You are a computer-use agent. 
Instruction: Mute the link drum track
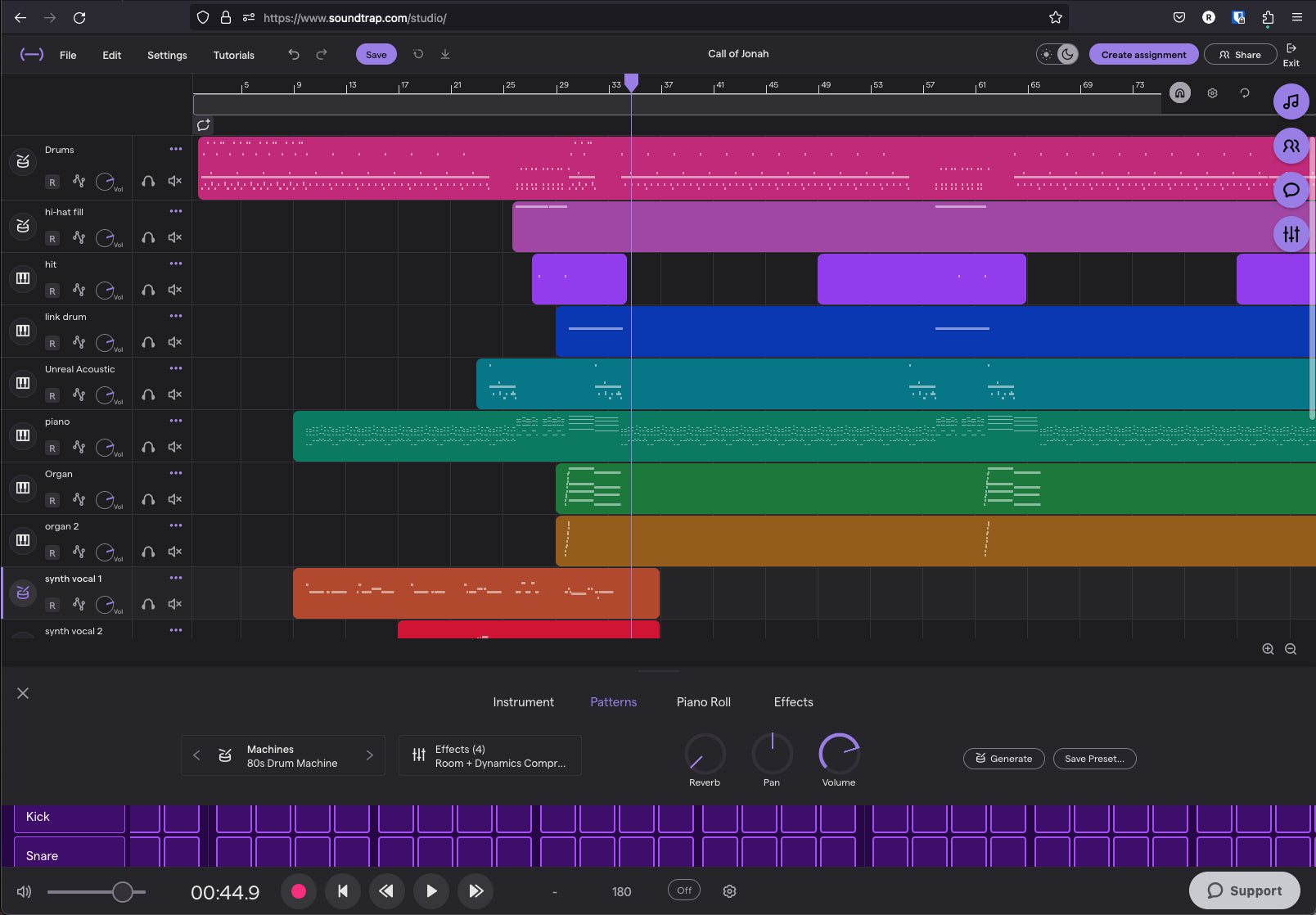pos(174,342)
